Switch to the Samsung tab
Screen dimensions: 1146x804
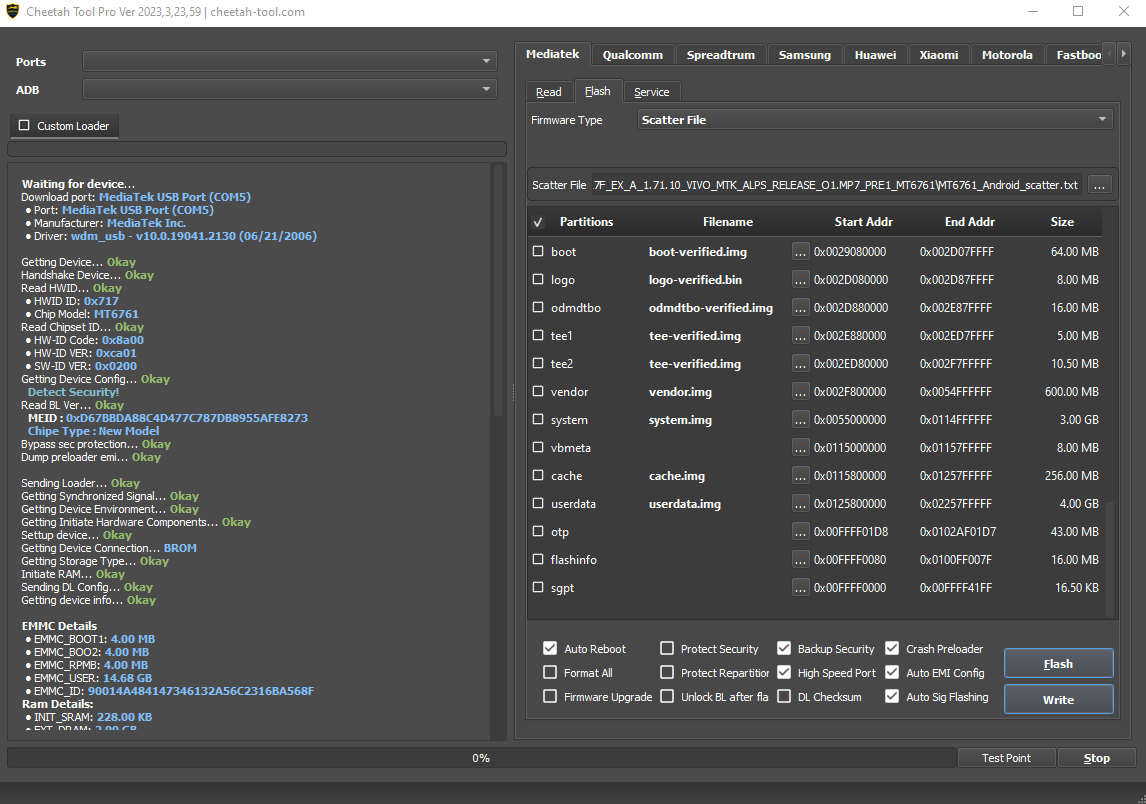click(x=805, y=55)
